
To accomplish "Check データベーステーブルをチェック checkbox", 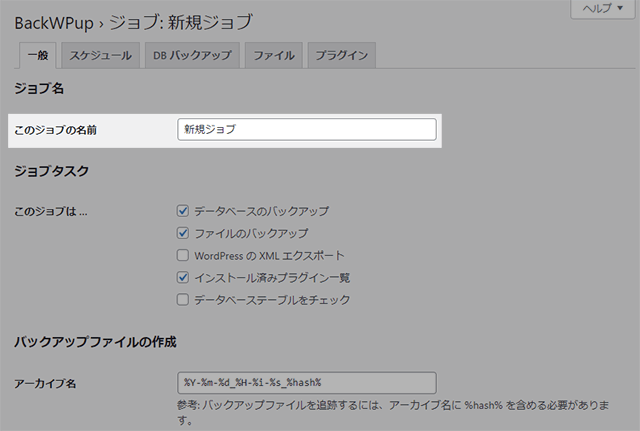I will point(183,299).
